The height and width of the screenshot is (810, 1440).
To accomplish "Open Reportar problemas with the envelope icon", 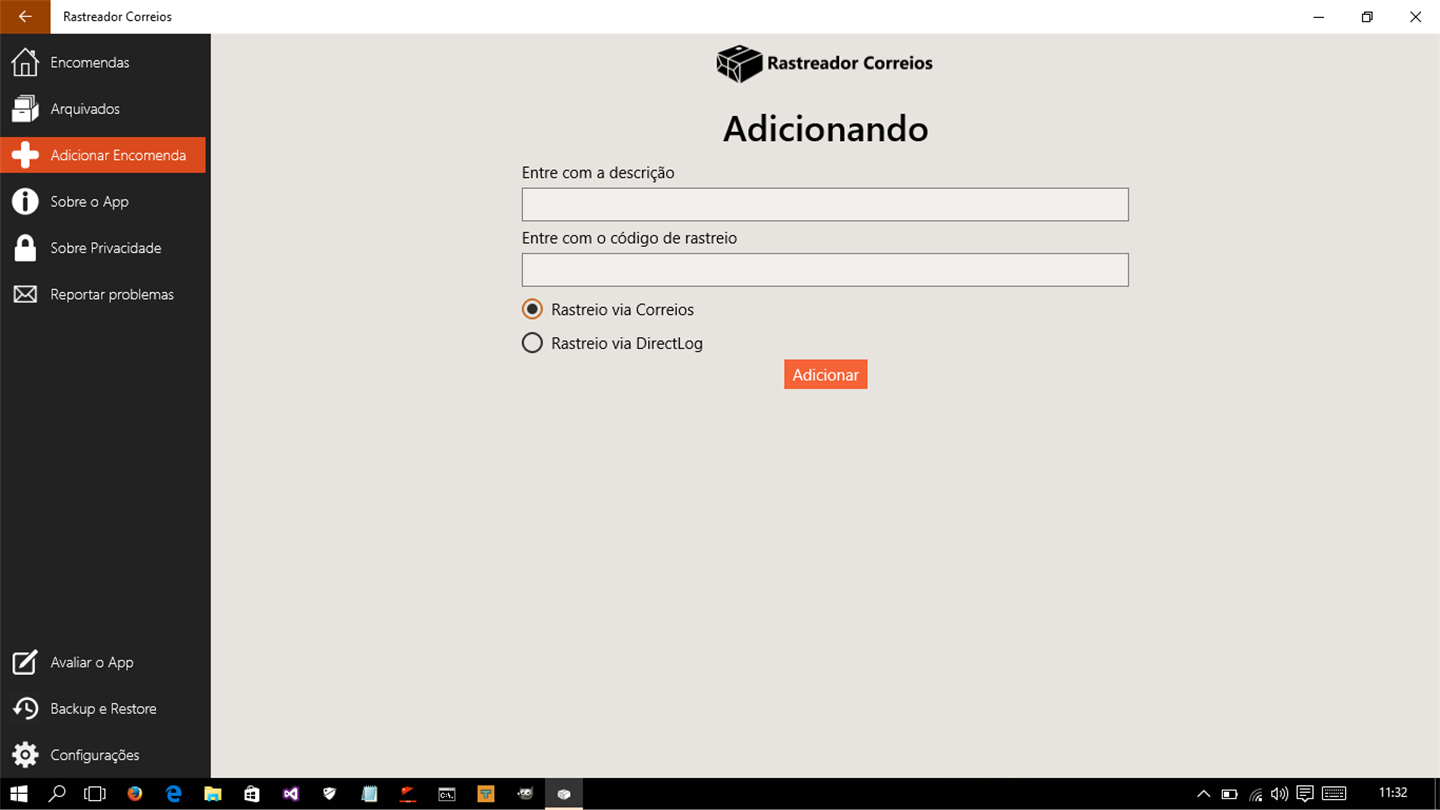I will pos(105,294).
